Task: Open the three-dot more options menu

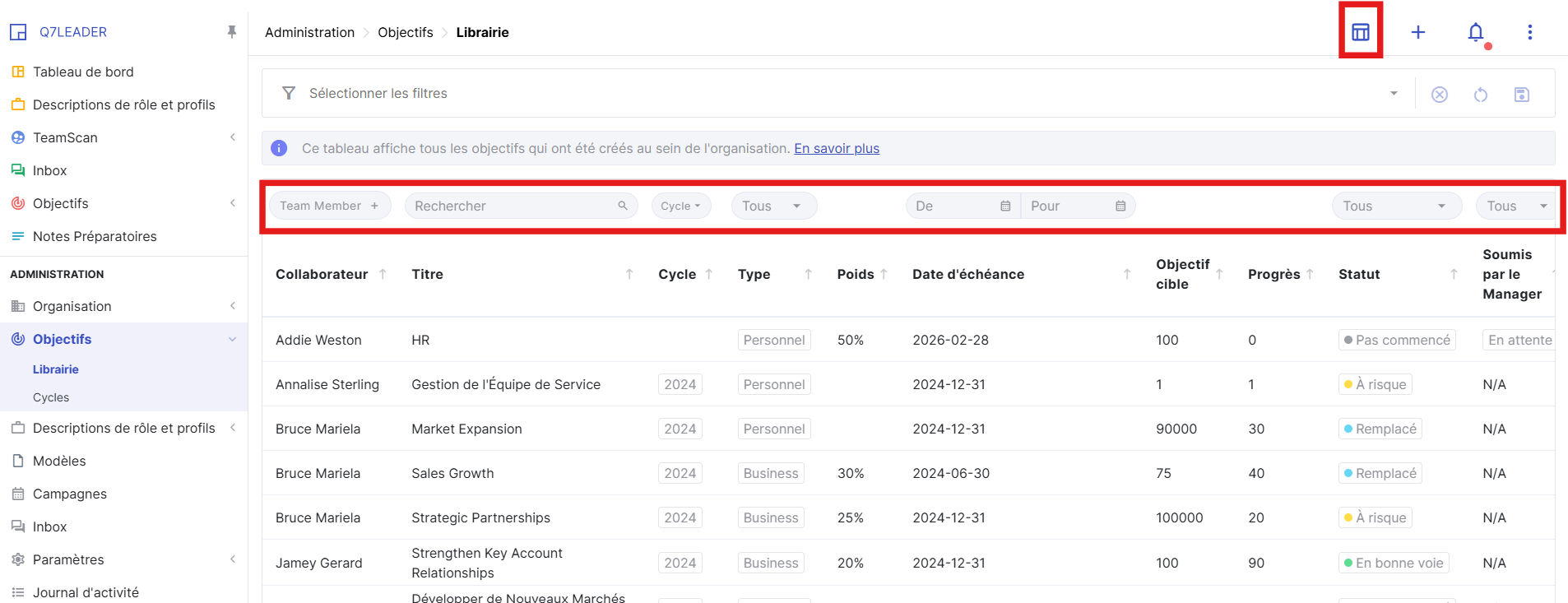Action: 1530,32
